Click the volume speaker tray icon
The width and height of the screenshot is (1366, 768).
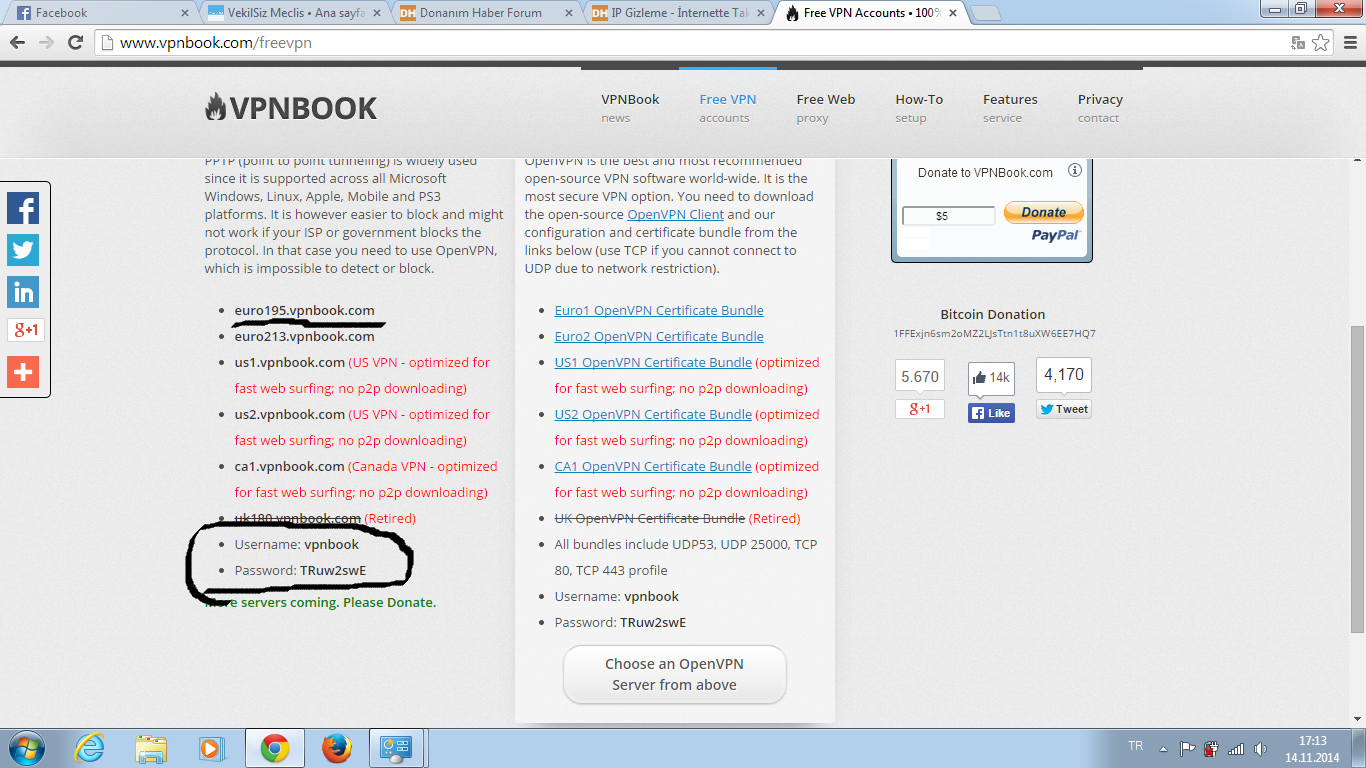1260,748
